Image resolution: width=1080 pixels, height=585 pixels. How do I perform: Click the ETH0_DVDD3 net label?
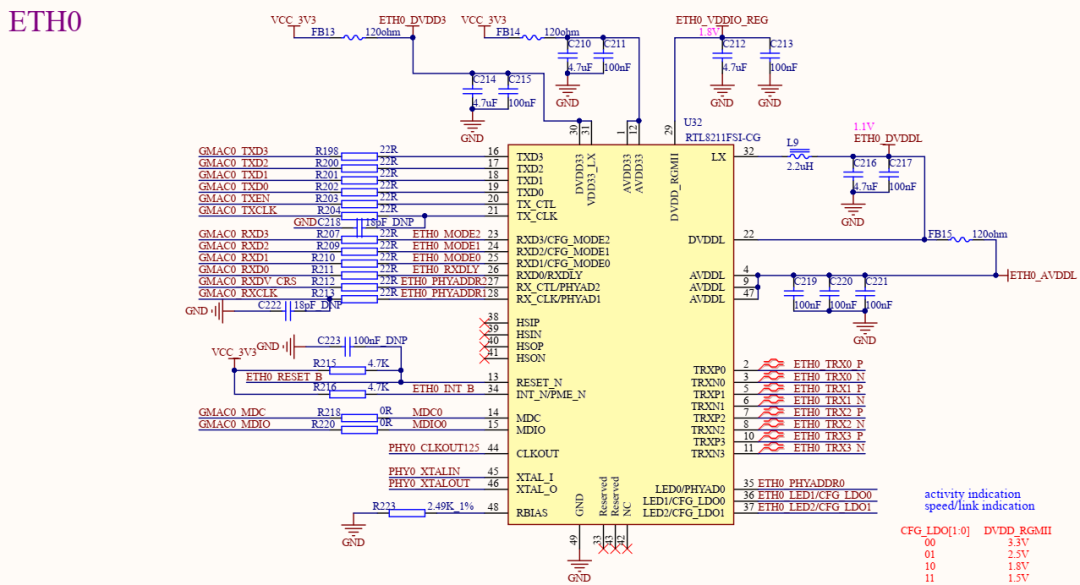[413, 20]
